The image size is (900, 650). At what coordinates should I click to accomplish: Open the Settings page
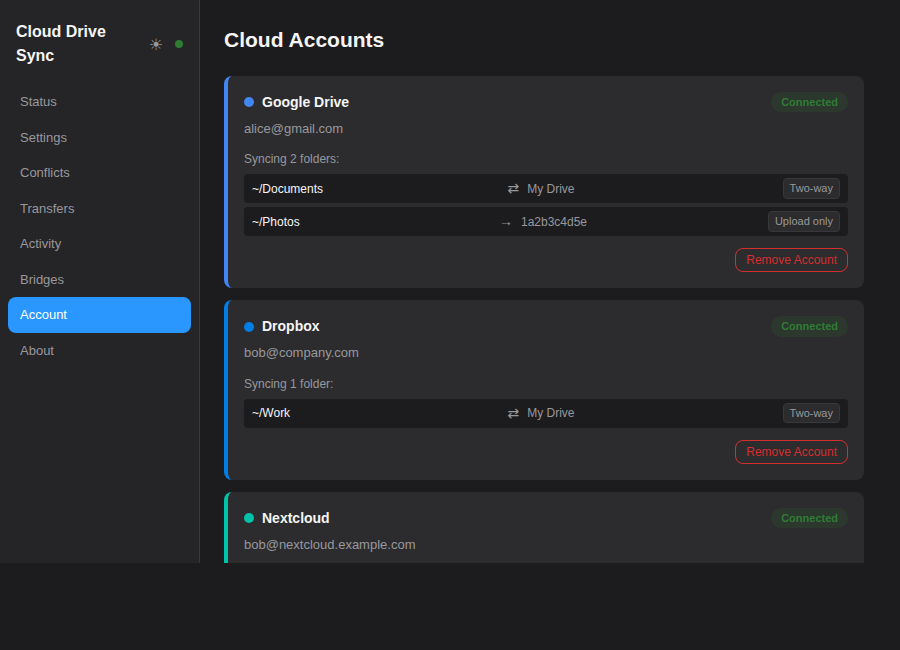[x=99, y=138]
